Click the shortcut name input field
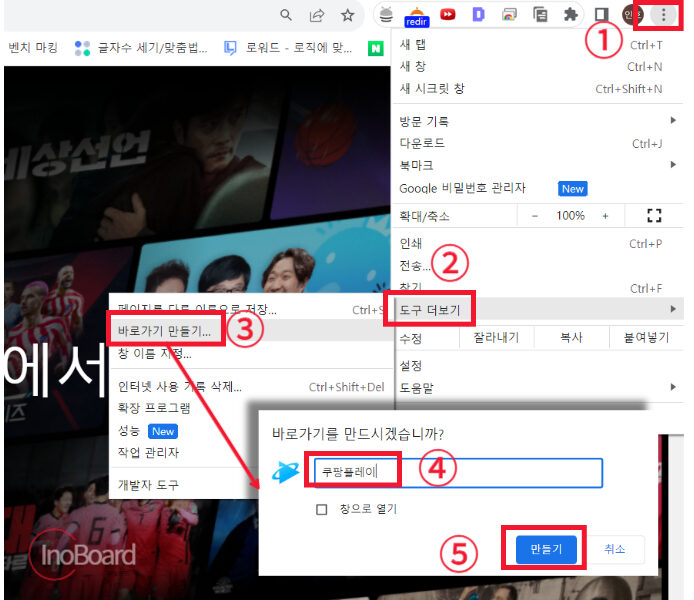Image resolution: width=694 pixels, height=600 pixels. [x=458, y=472]
